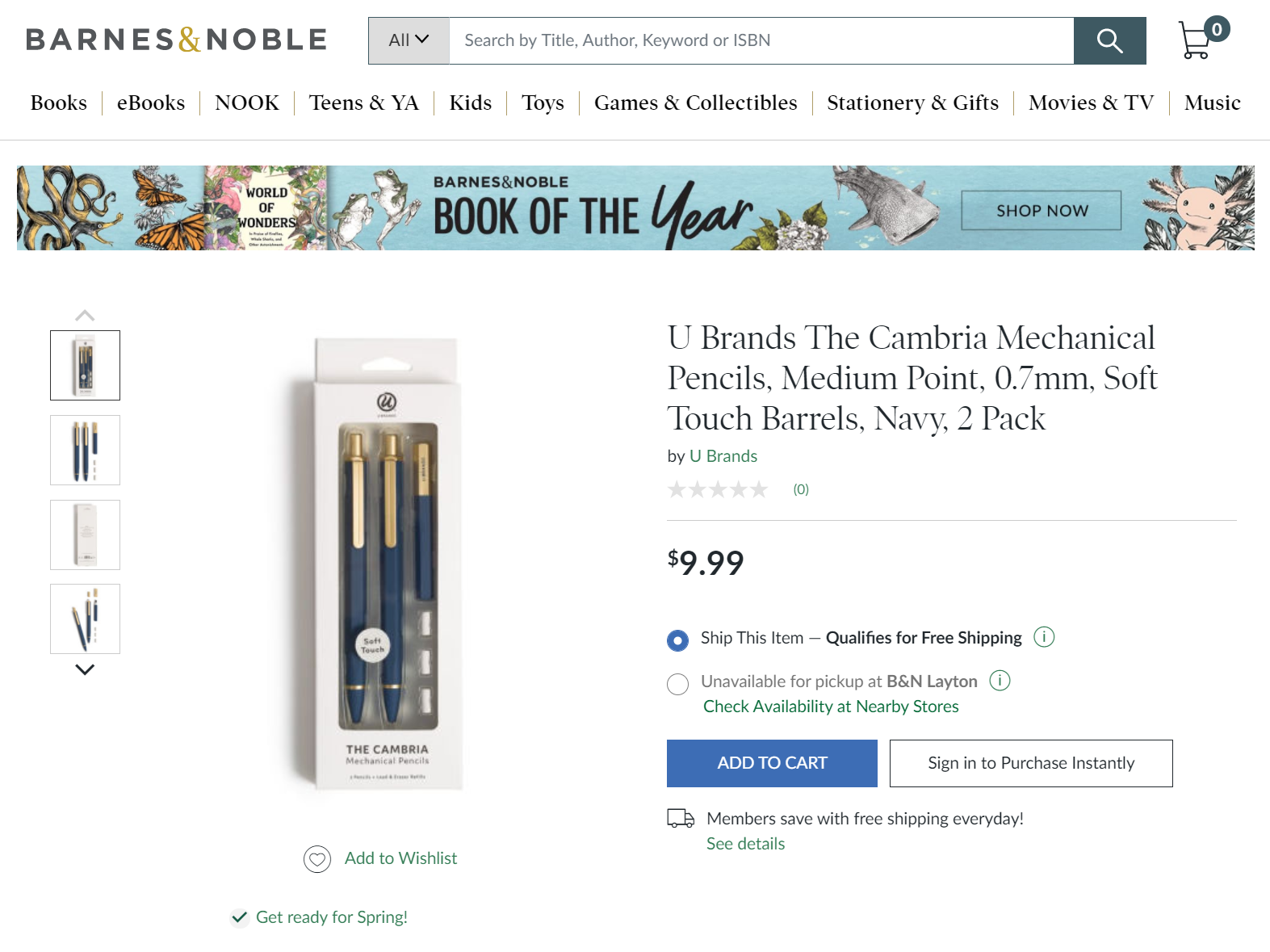The height and width of the screenshot is (952, 1270).
Task: Open the shopping cart icon
Action: click(x=1197, y=40)
